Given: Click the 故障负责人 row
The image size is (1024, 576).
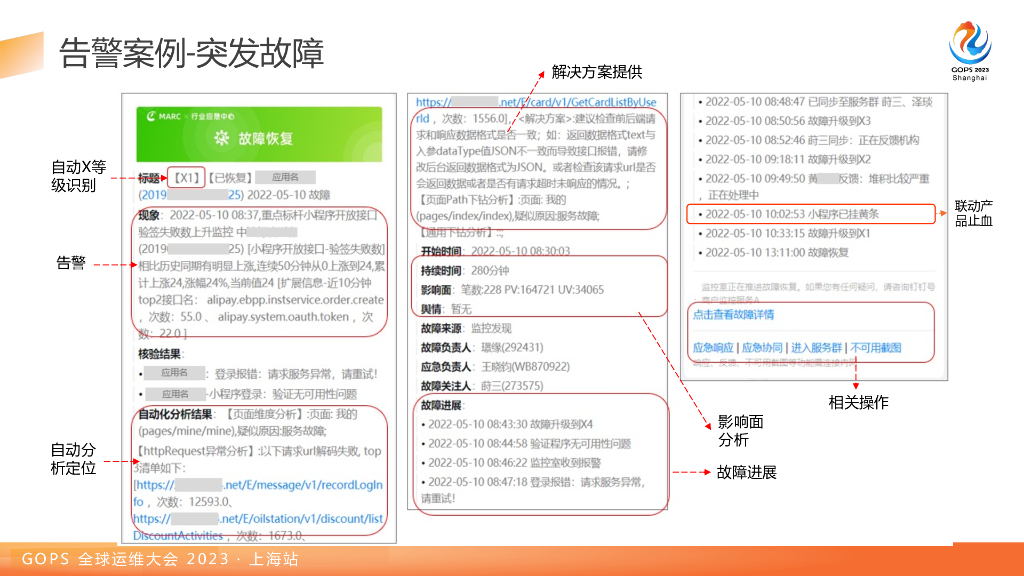Looking at the screenshot, I should 481,347.
